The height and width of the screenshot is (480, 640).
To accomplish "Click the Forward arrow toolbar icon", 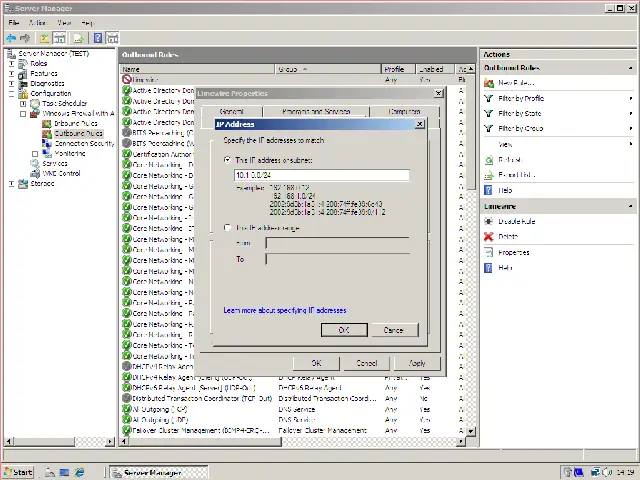I will point(25,38).
